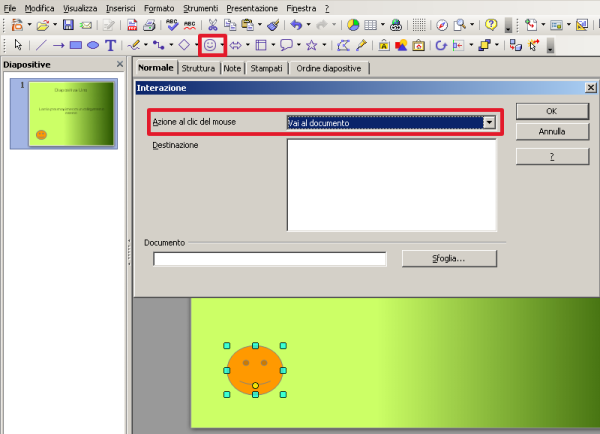The image size is (600, 434).
Task: Click the Rotate tool icon
Action: [x=440, y=45]
